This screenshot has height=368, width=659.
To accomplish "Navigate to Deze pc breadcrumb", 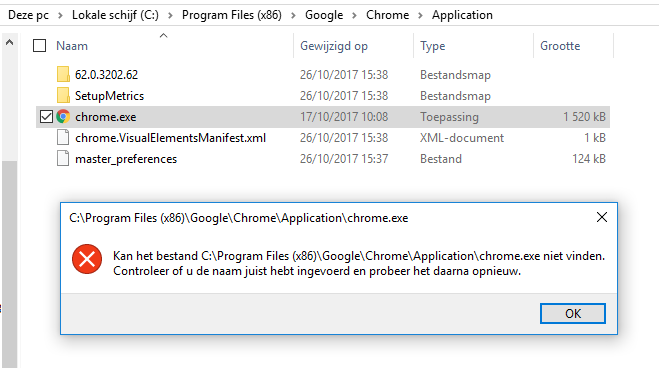I will point(28,15).
